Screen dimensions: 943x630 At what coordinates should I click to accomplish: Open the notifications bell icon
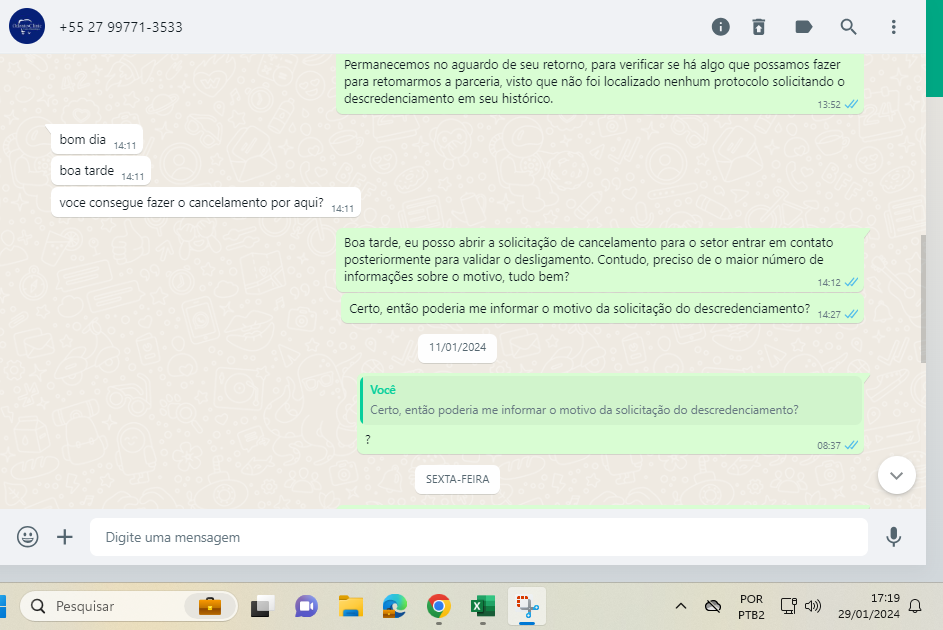[x=915, y=606]
